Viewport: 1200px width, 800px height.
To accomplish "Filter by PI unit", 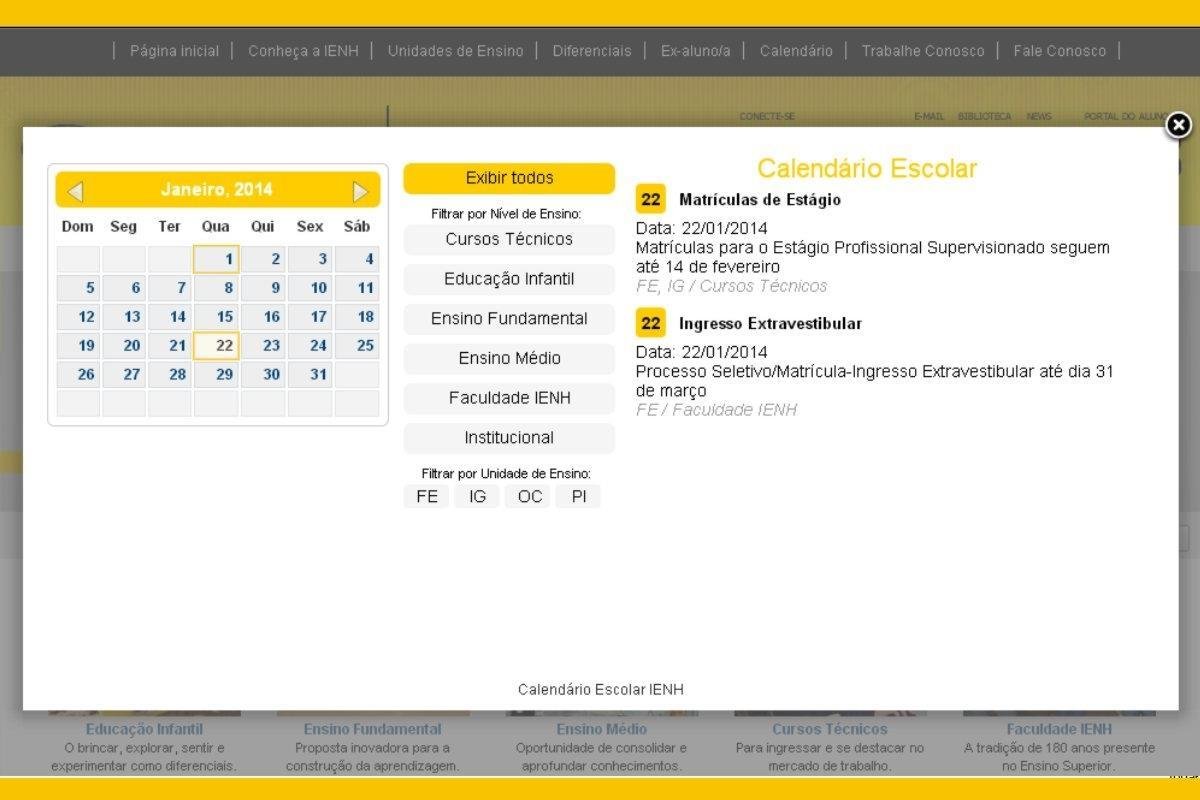I will [579, 497].
